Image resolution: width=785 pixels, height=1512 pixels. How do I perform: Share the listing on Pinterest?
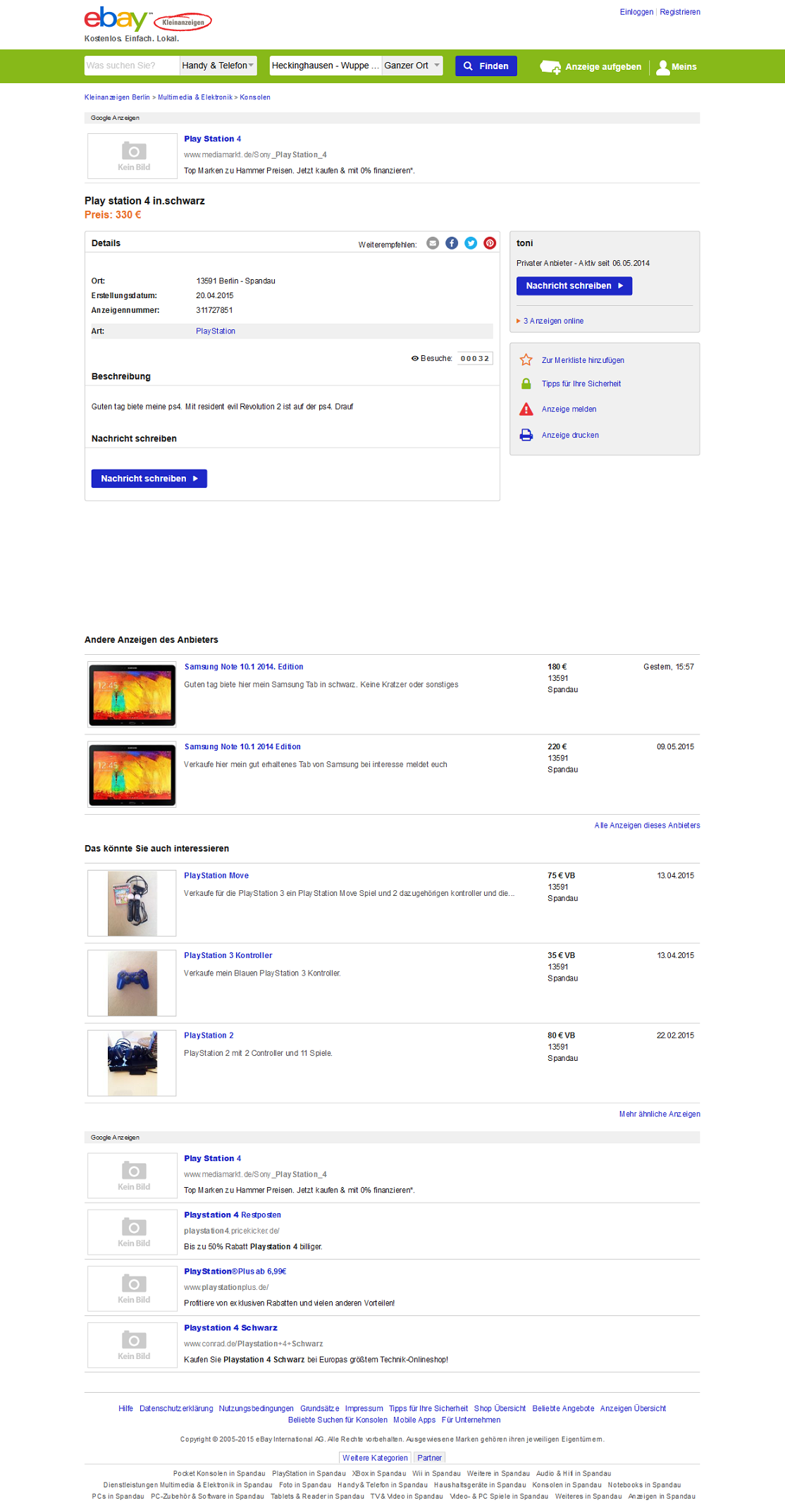click(x=490, y=243)
